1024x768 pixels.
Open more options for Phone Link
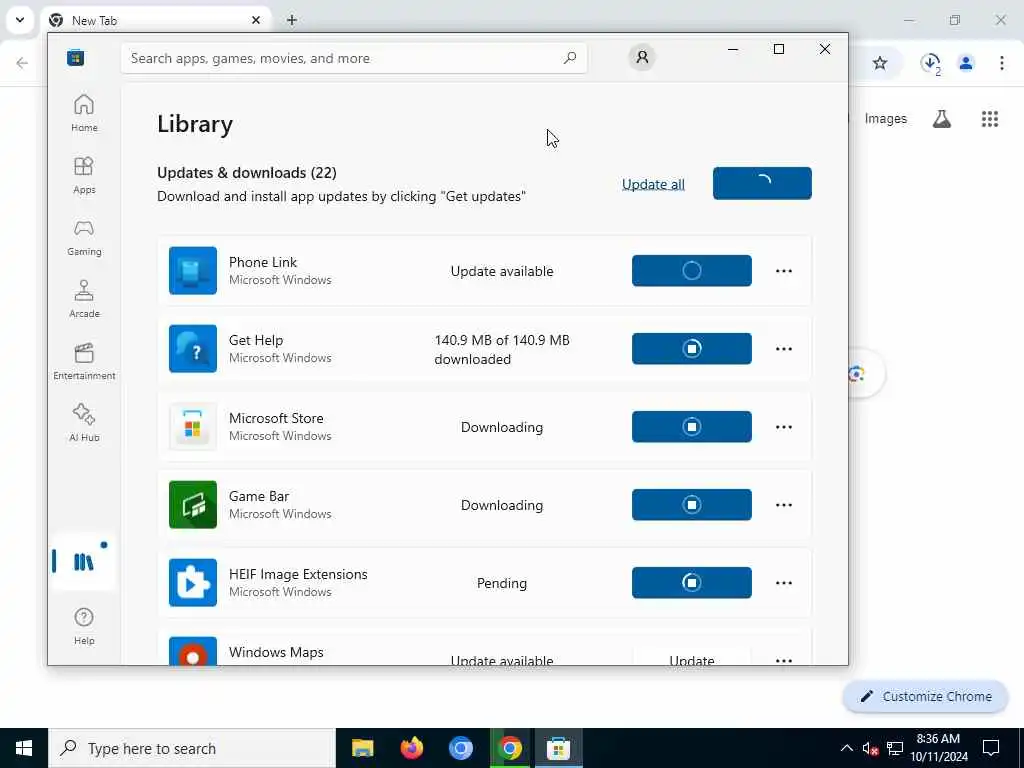(x=784, y=271)
